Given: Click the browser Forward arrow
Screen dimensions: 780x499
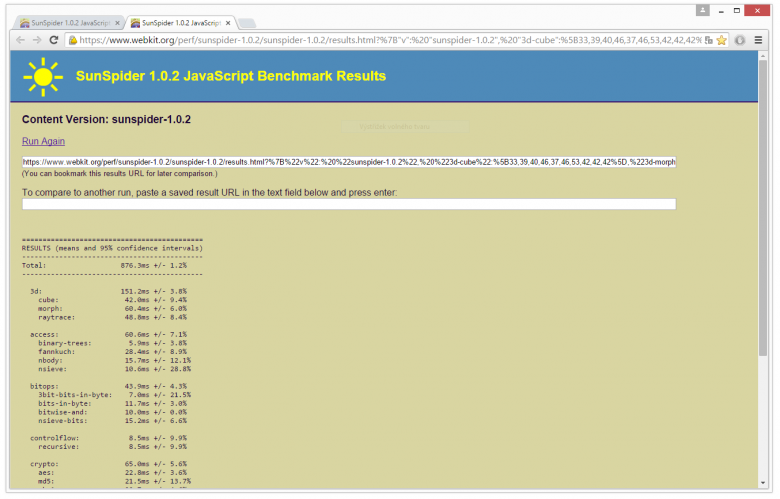Looking at the screenshot, I should (37, 40).
